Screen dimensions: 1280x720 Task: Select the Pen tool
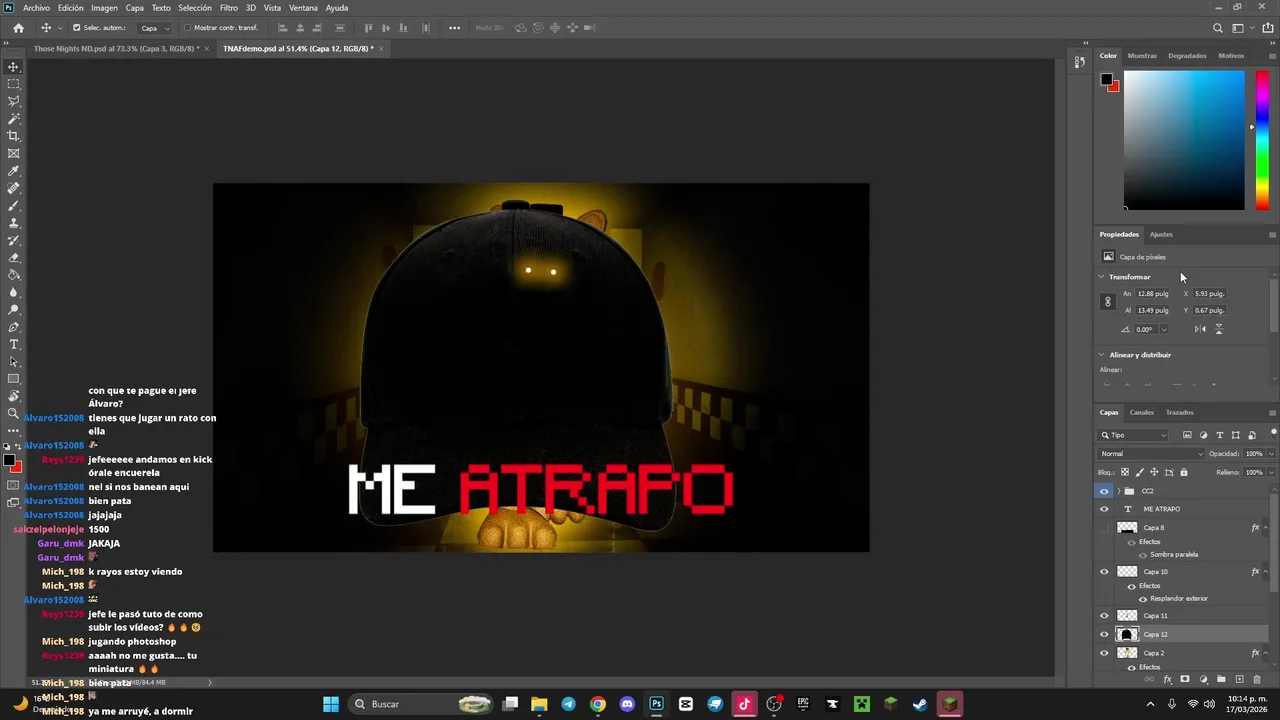[14, 327]
